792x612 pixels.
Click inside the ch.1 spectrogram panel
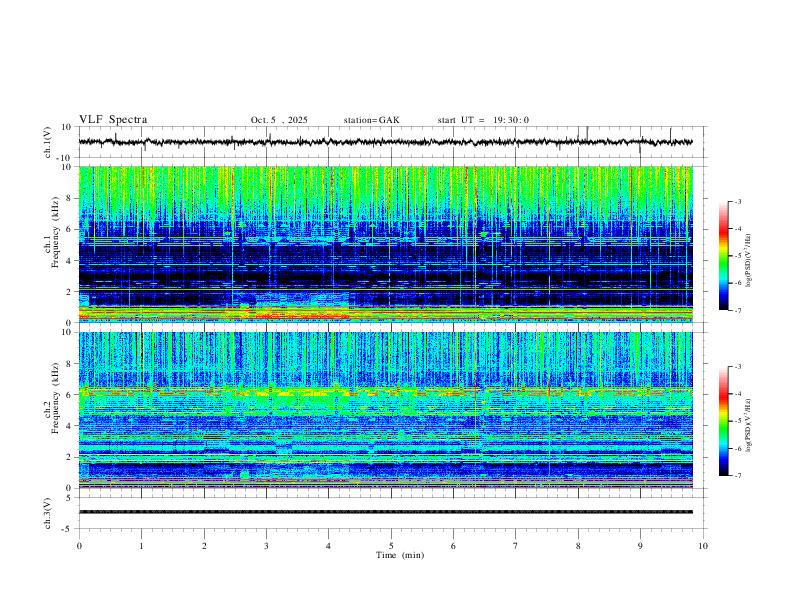click(x=385, y=244)
